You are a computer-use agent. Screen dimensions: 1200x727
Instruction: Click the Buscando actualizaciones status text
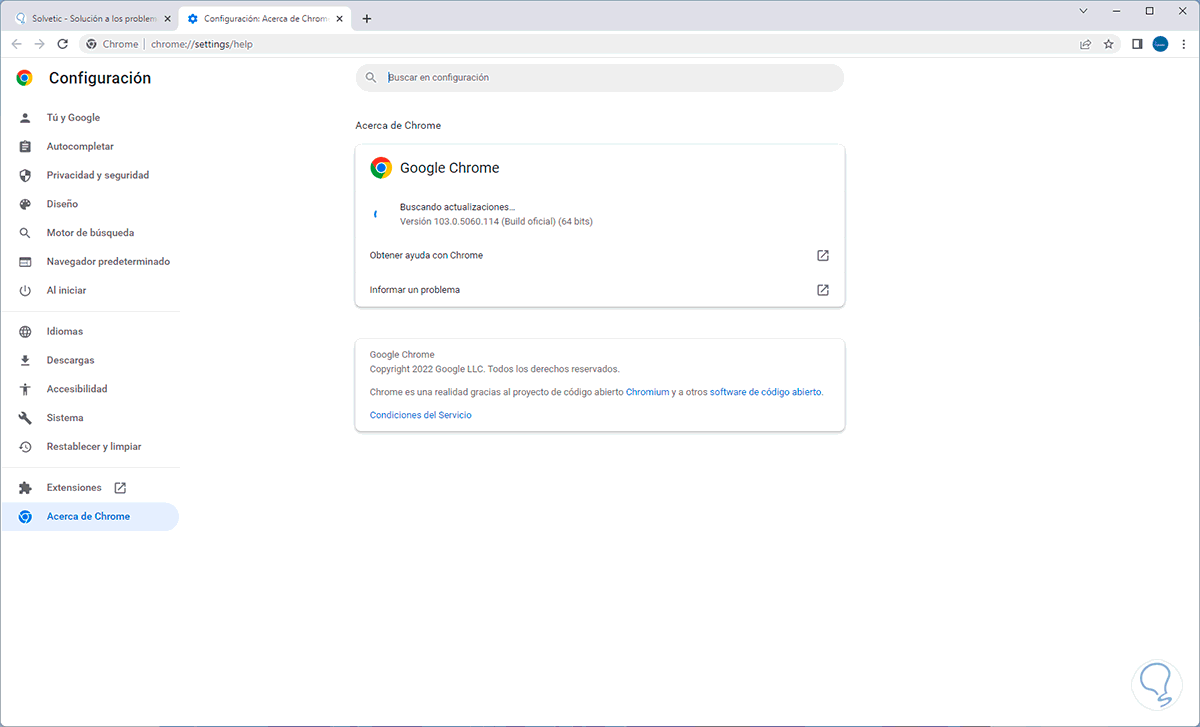click(457, 207)
